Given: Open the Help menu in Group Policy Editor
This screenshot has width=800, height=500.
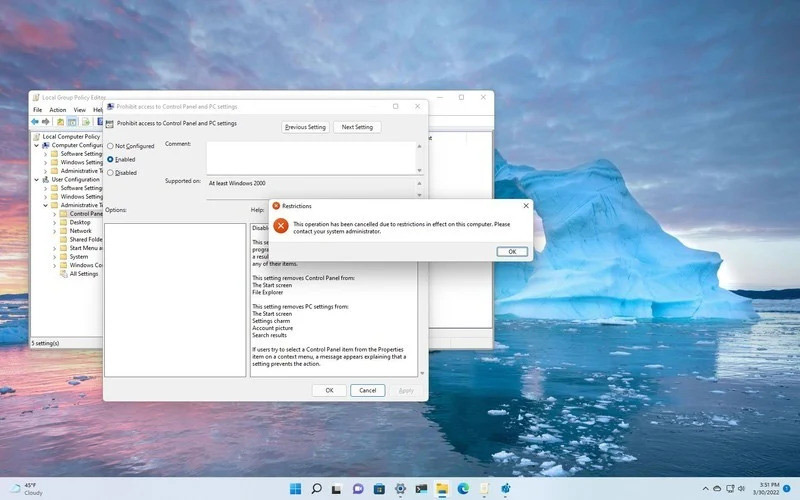Looking at the screenshot, I should click(97, 110).
